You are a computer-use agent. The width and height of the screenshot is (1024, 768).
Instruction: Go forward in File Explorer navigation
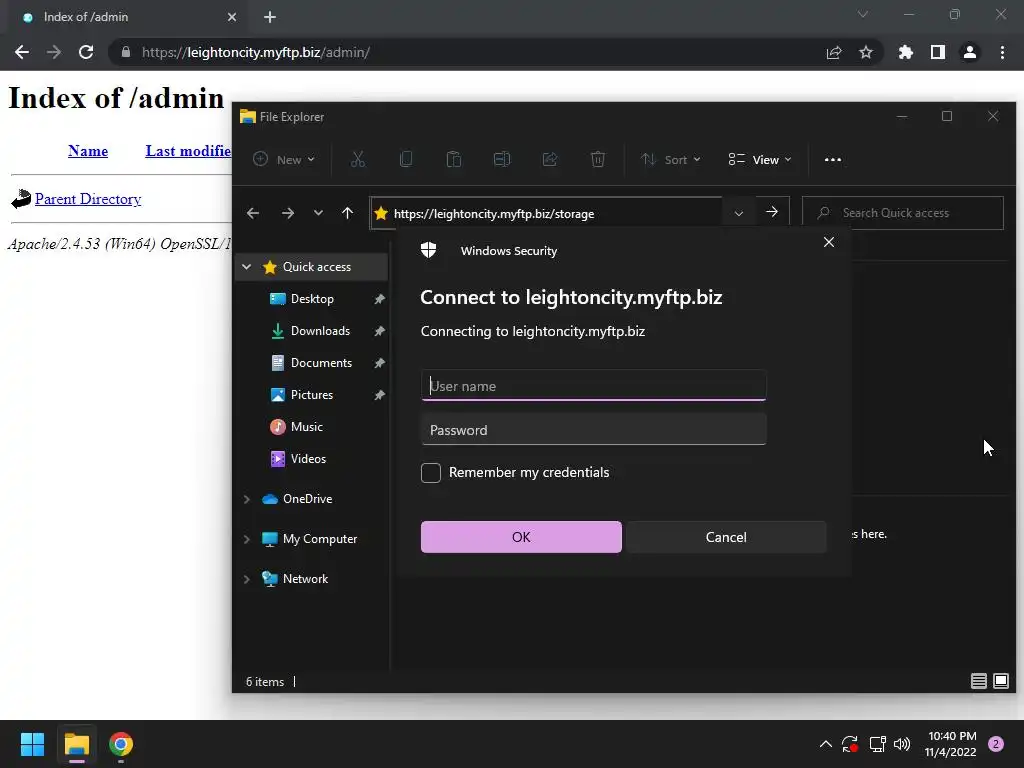click(x=287, y=213)
